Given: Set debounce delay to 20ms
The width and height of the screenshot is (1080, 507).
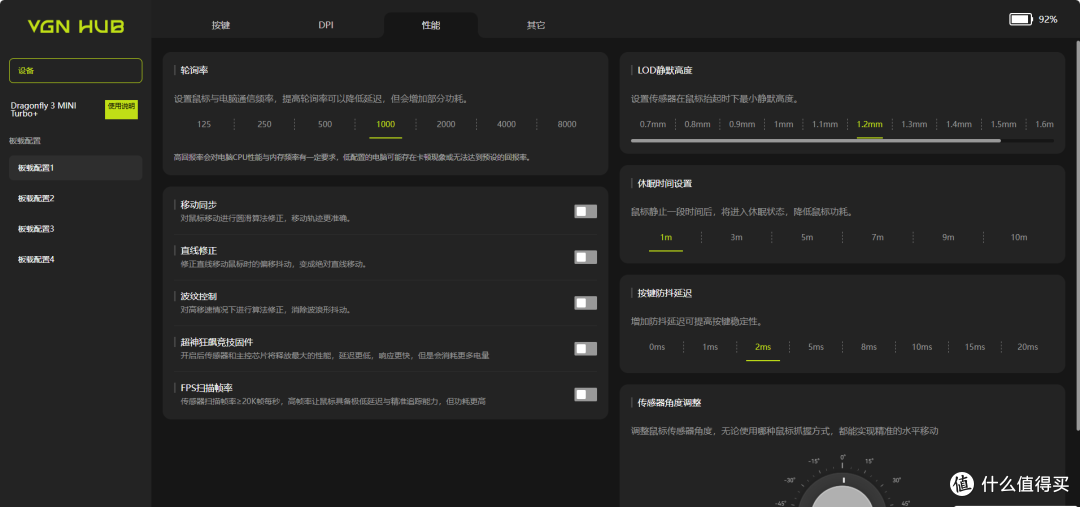Looking at the screenshot, I should coord(1027,347).
